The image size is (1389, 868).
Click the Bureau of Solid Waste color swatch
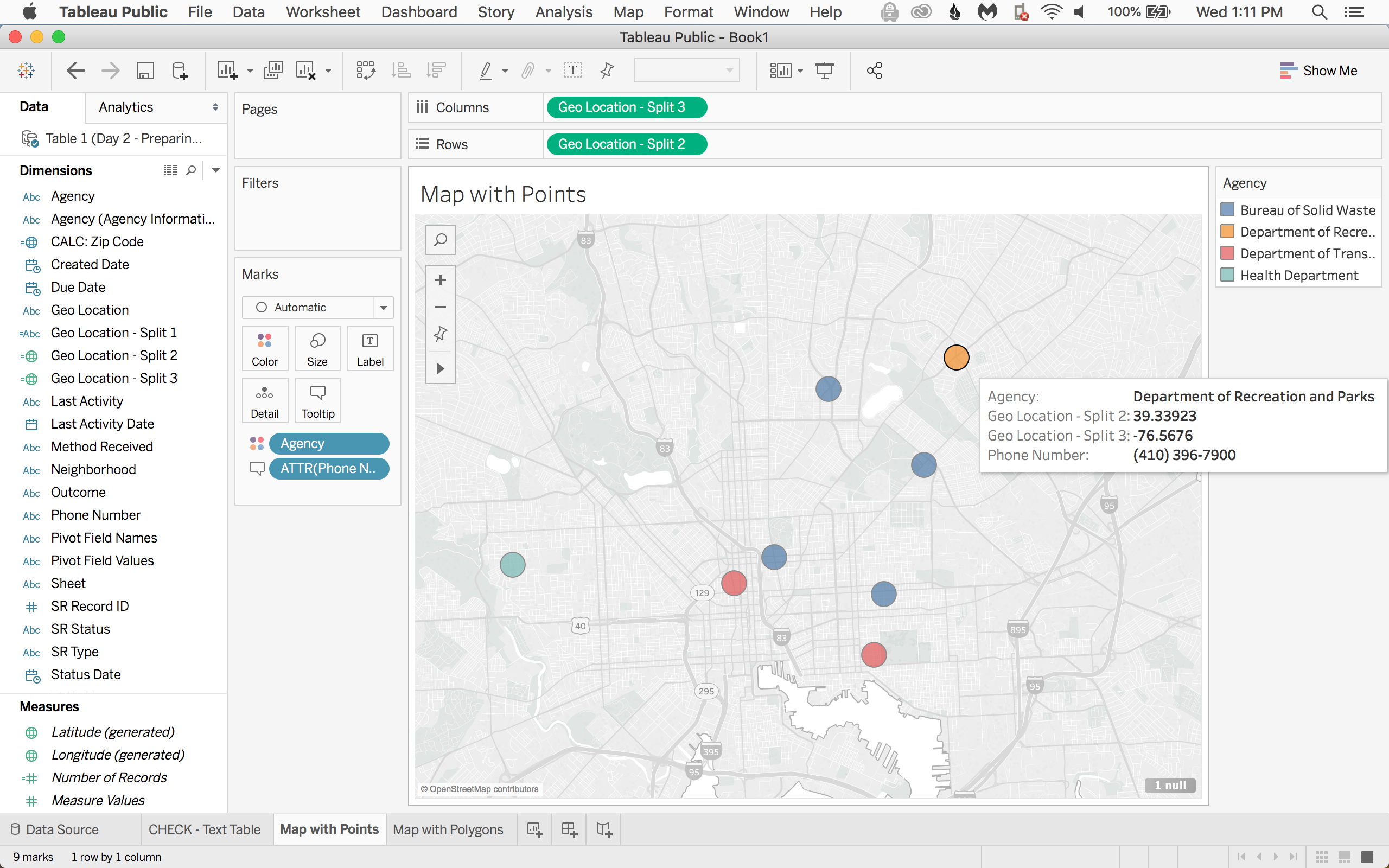pos(1227,209)
